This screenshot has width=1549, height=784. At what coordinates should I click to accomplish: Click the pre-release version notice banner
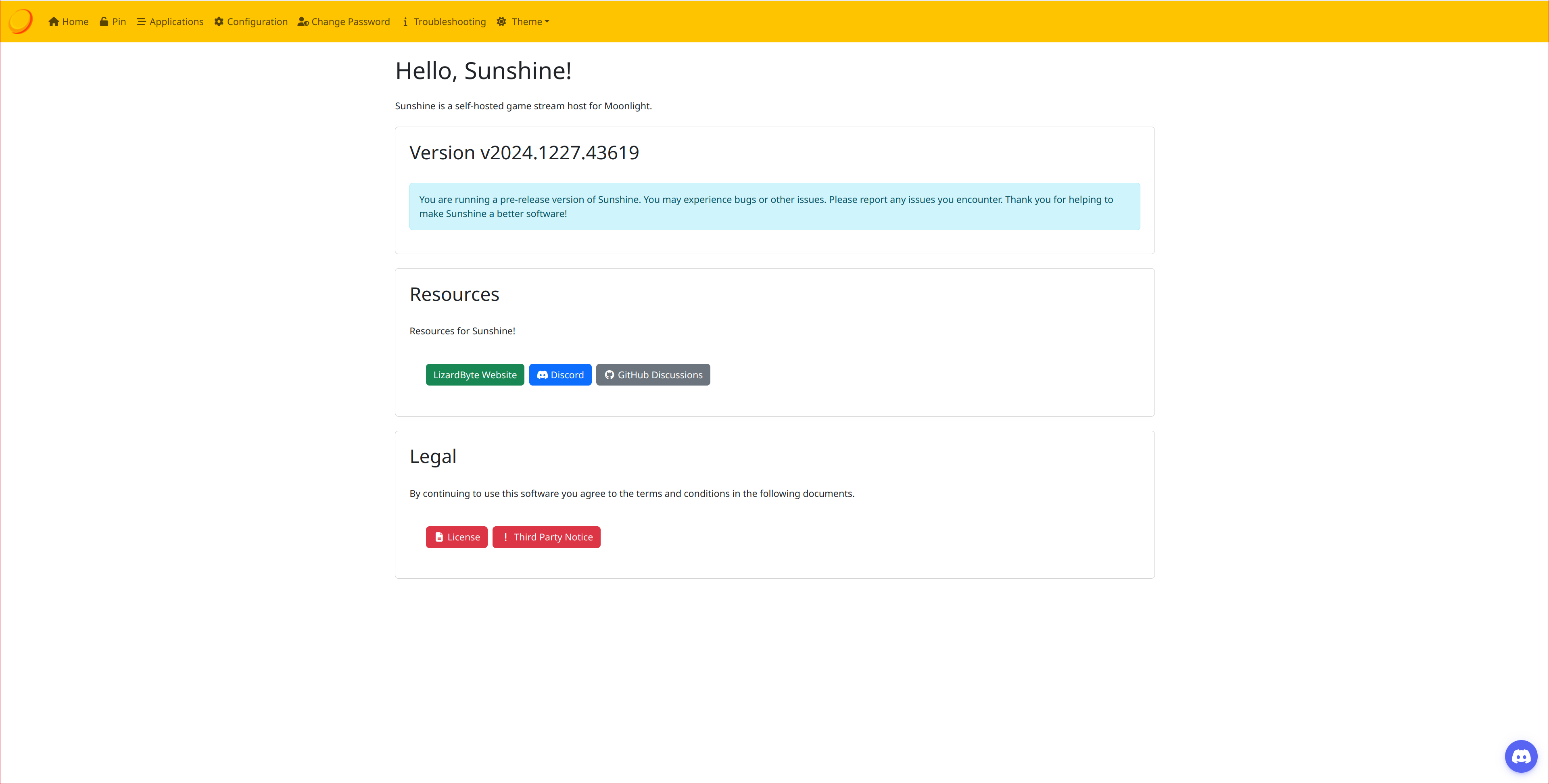pos(774,206)
